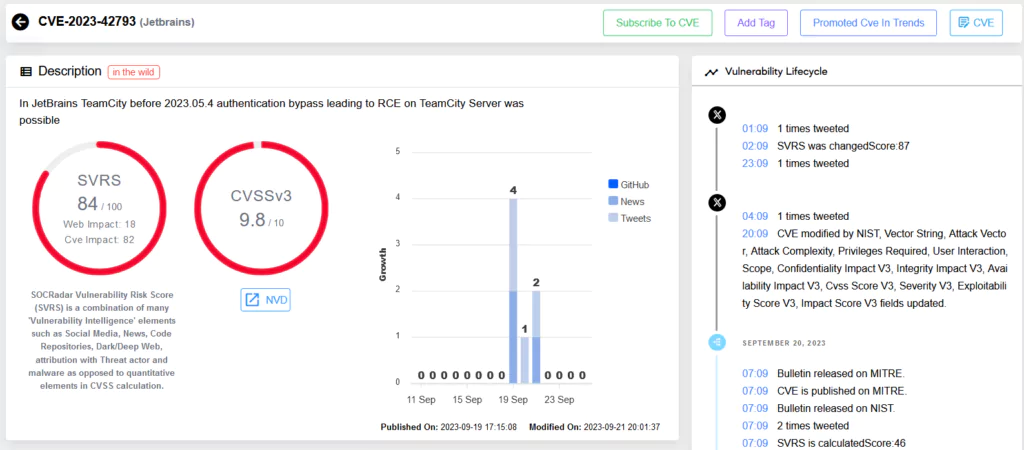Viewport: 1024px width, 450px height.
Task: Toggle the GitHub legend swatch
Action: click(613, 185)
